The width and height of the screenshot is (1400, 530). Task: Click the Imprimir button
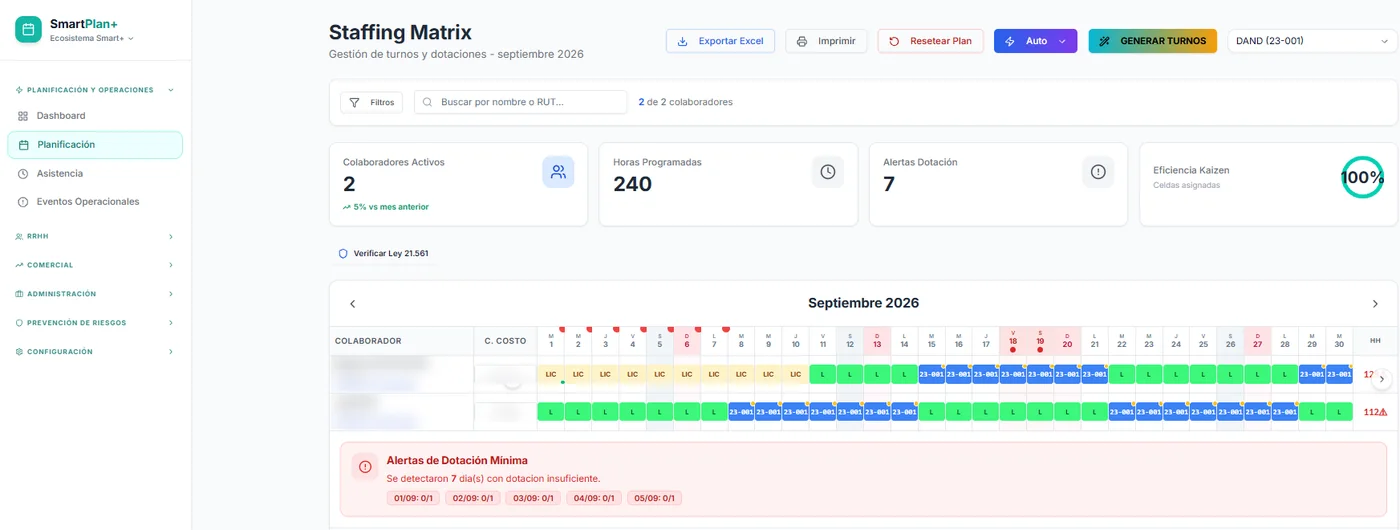(826, 41)
